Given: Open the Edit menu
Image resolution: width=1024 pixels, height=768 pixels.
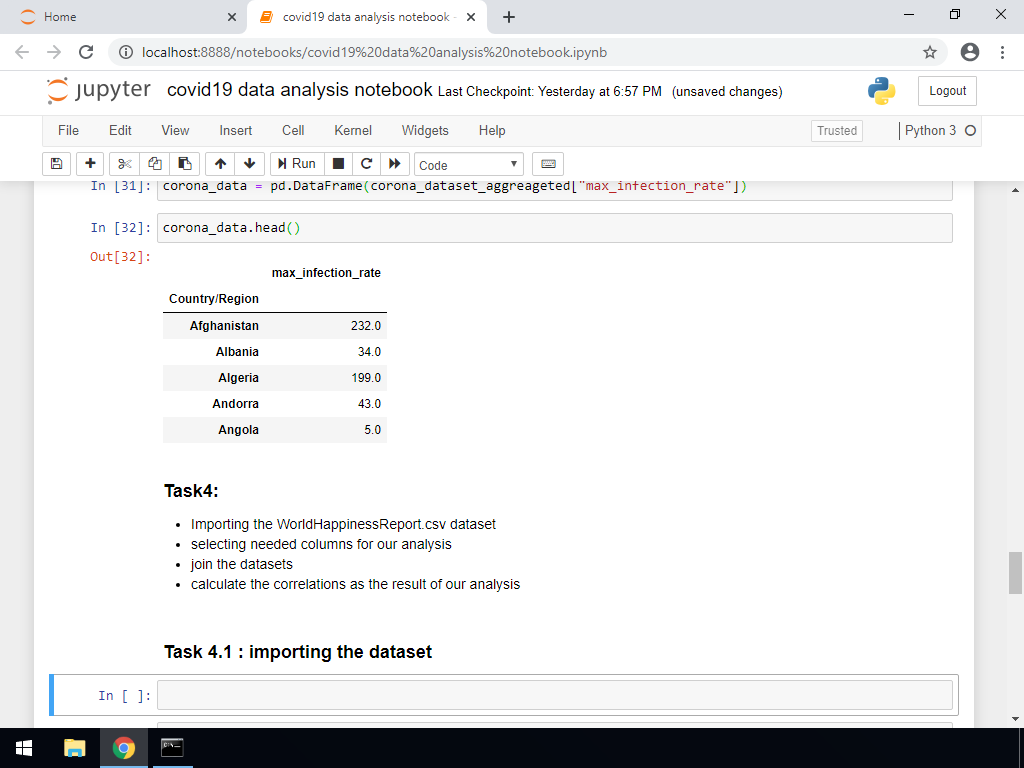Looking at the screenshot, I should [x=120, y=131].
